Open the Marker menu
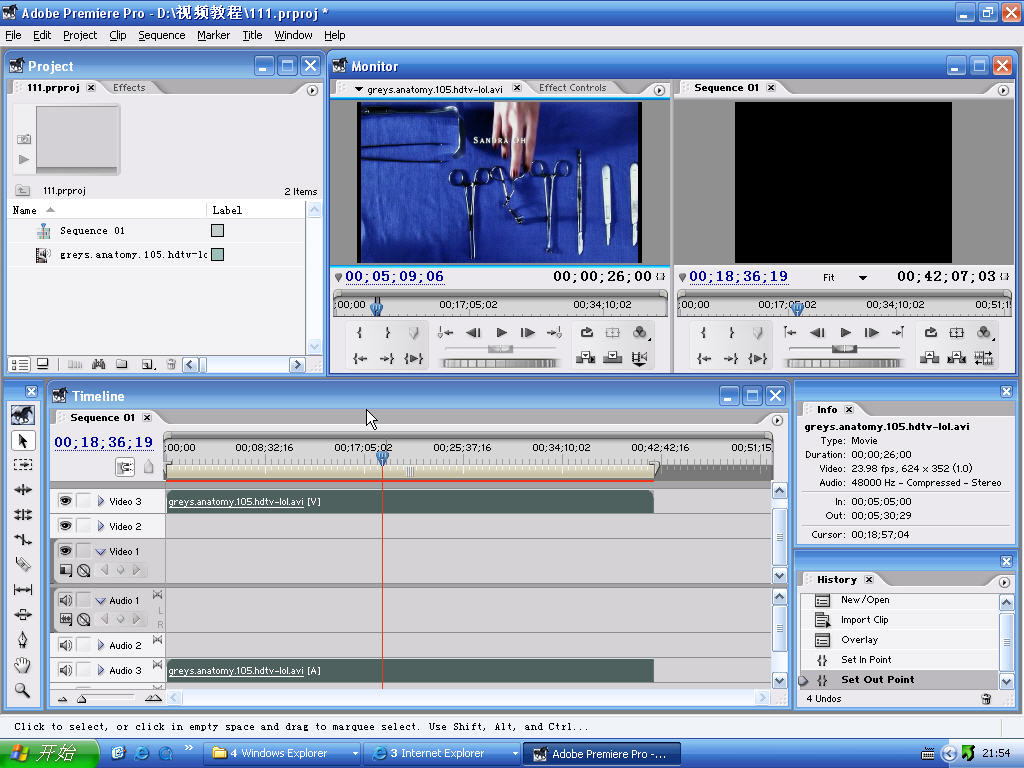Image resolution: width=1024 pixels, height=768 pixels. [214, 35]
